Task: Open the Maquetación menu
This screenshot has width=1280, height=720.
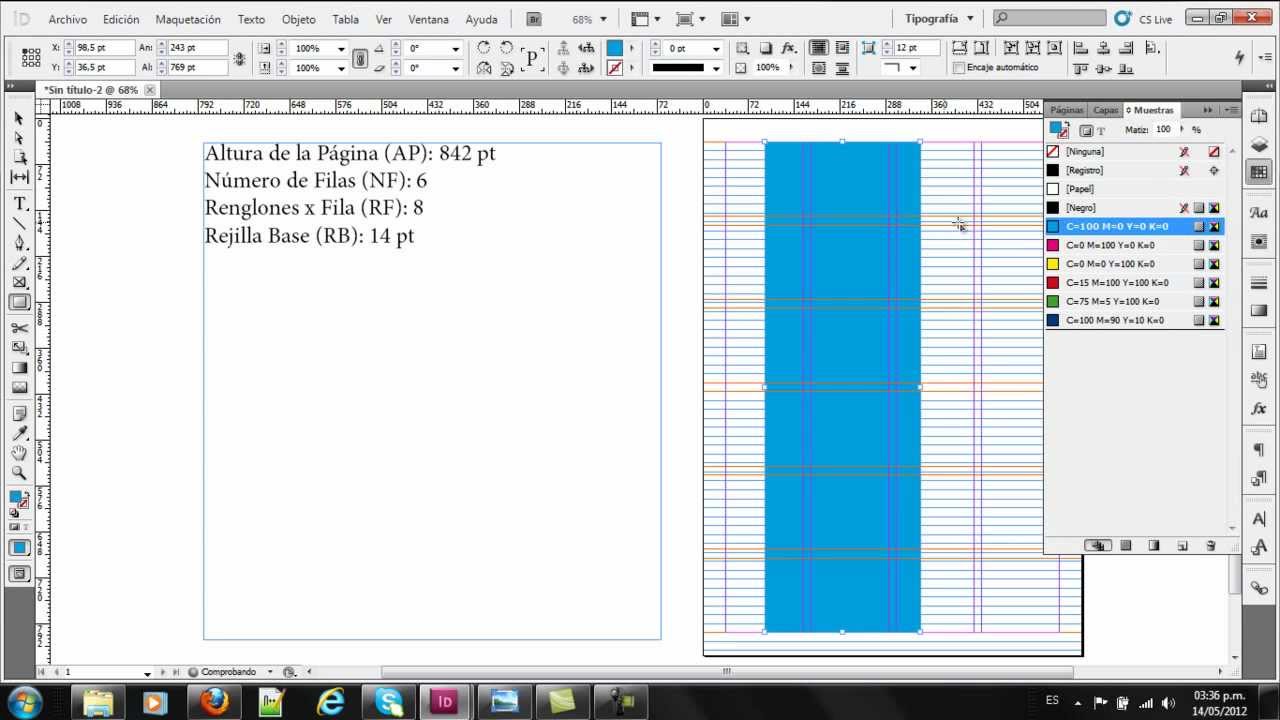Action: tap(188, 19)
